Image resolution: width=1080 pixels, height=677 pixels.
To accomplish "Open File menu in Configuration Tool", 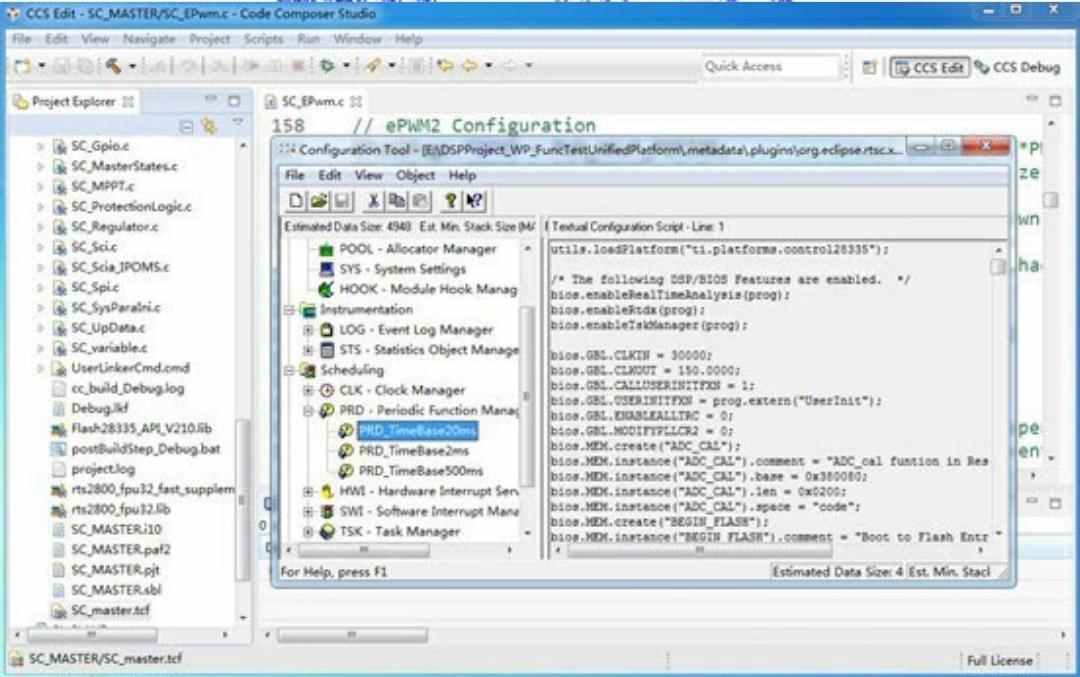I will coord(295,175).
